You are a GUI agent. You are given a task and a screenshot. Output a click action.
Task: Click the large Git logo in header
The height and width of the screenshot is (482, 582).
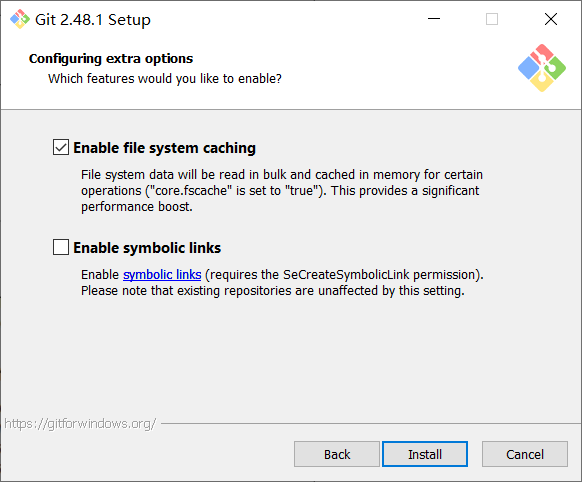[x=542, y=68]
